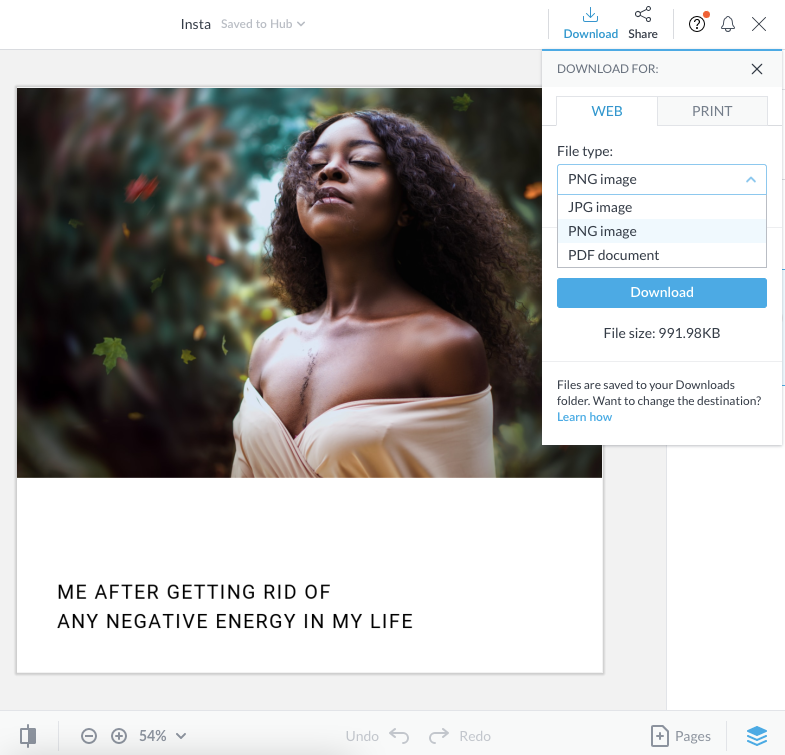Open the 54% zoom level dropdown
The height and width of the screenshot is (755, 785).
163,736
